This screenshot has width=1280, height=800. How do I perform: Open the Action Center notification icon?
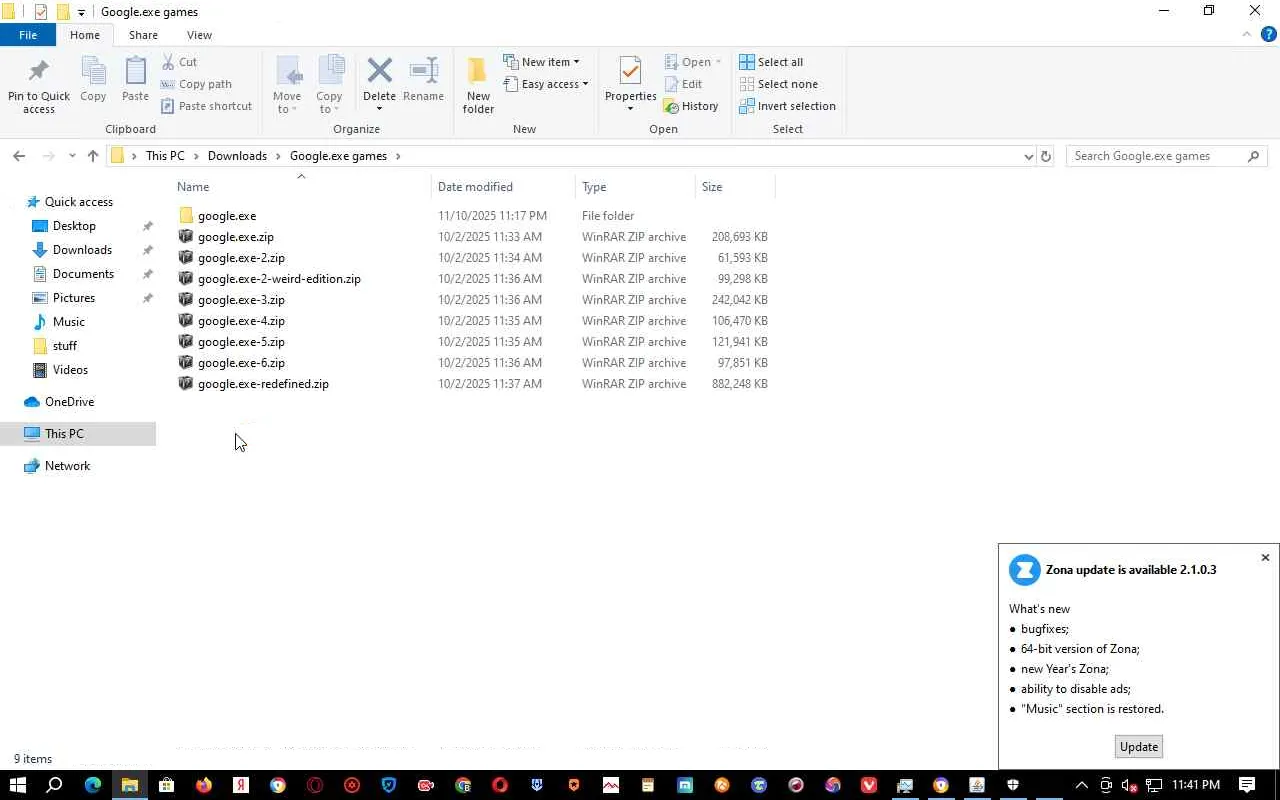click(1247, 785)
